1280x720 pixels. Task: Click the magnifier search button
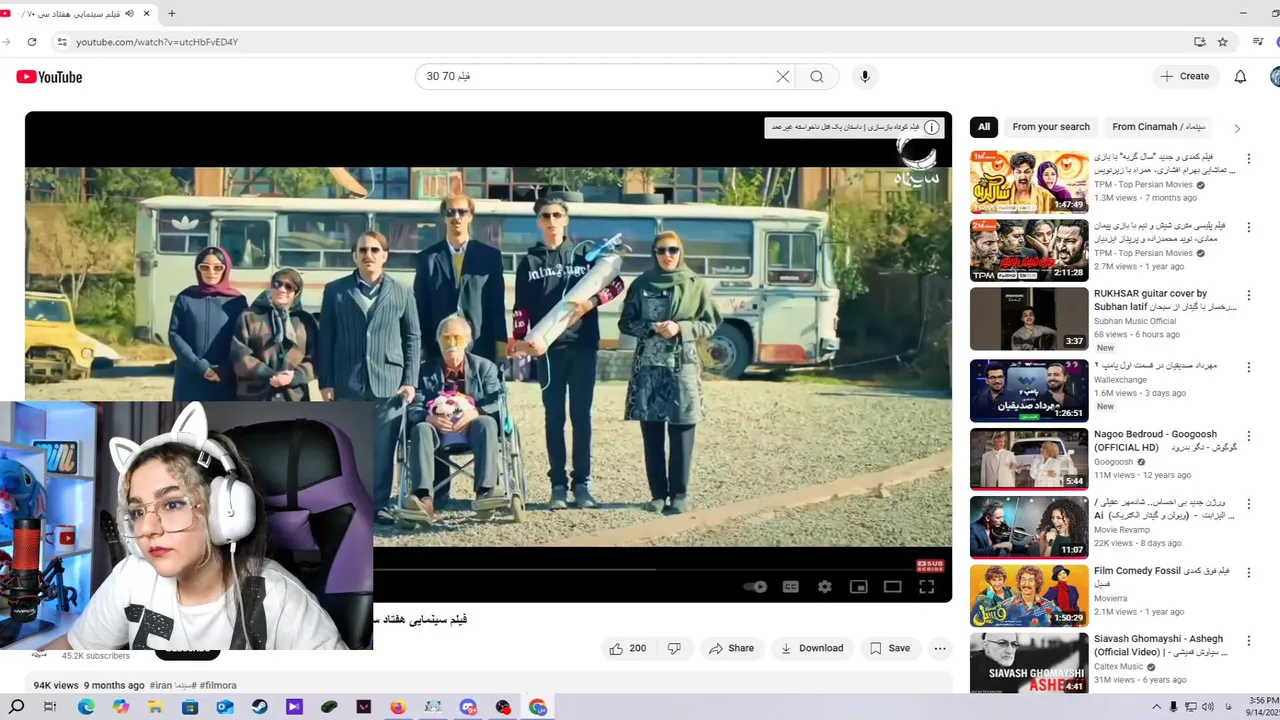pos(817,77)
